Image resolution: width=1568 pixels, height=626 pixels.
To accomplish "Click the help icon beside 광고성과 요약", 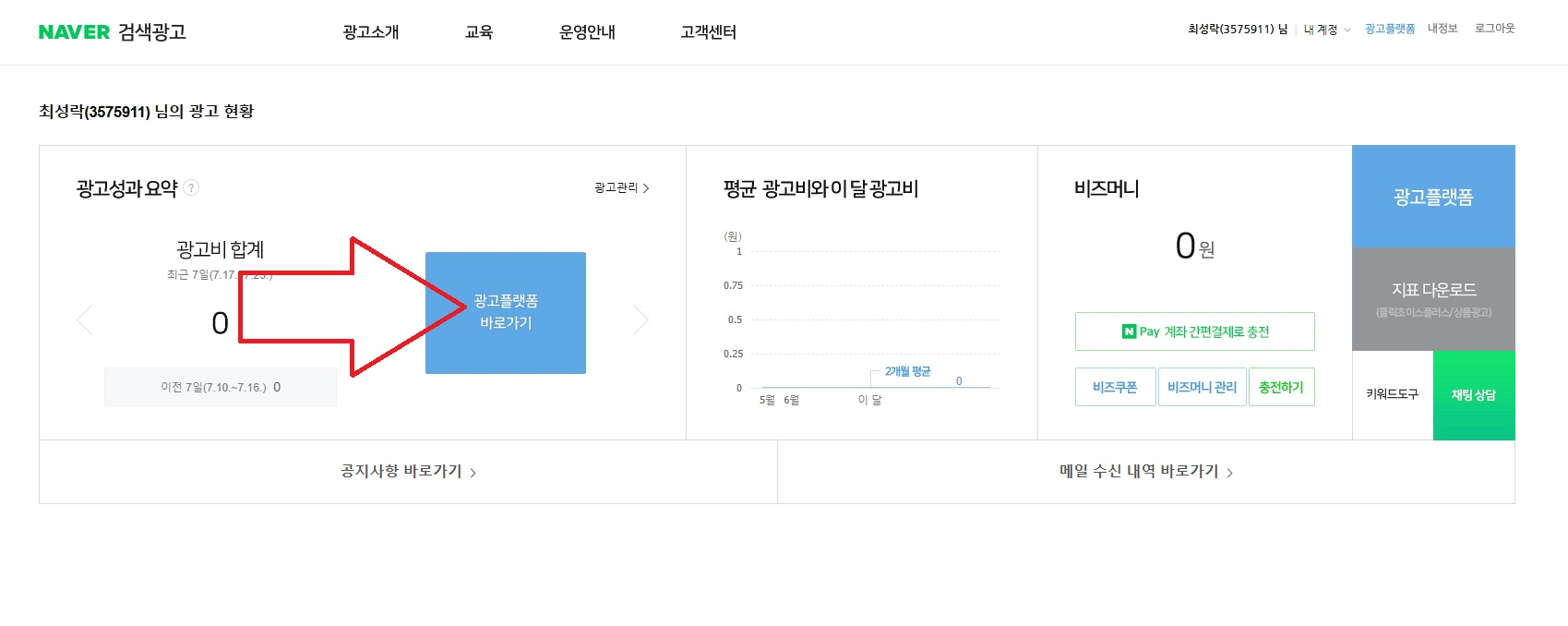I will tap(191, 187).
